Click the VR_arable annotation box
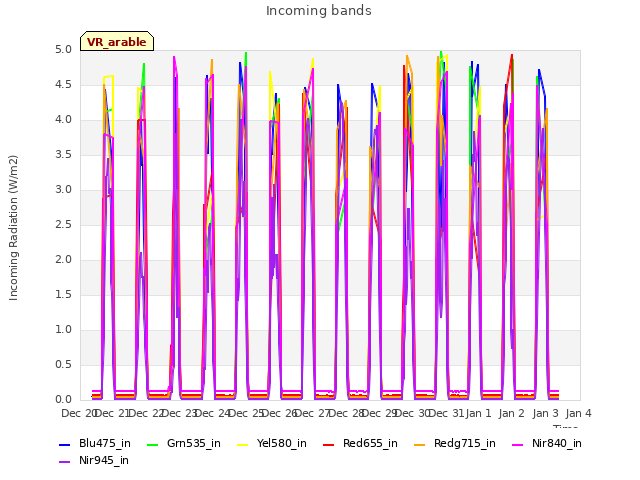 (117, 41)
